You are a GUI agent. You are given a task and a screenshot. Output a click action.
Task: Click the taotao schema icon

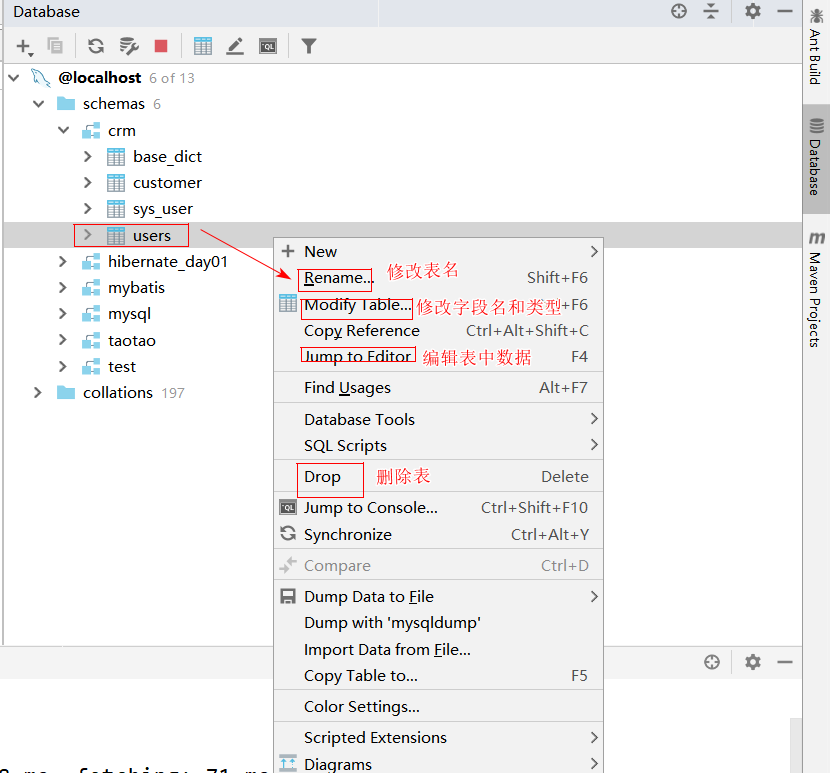coord(91,340)
